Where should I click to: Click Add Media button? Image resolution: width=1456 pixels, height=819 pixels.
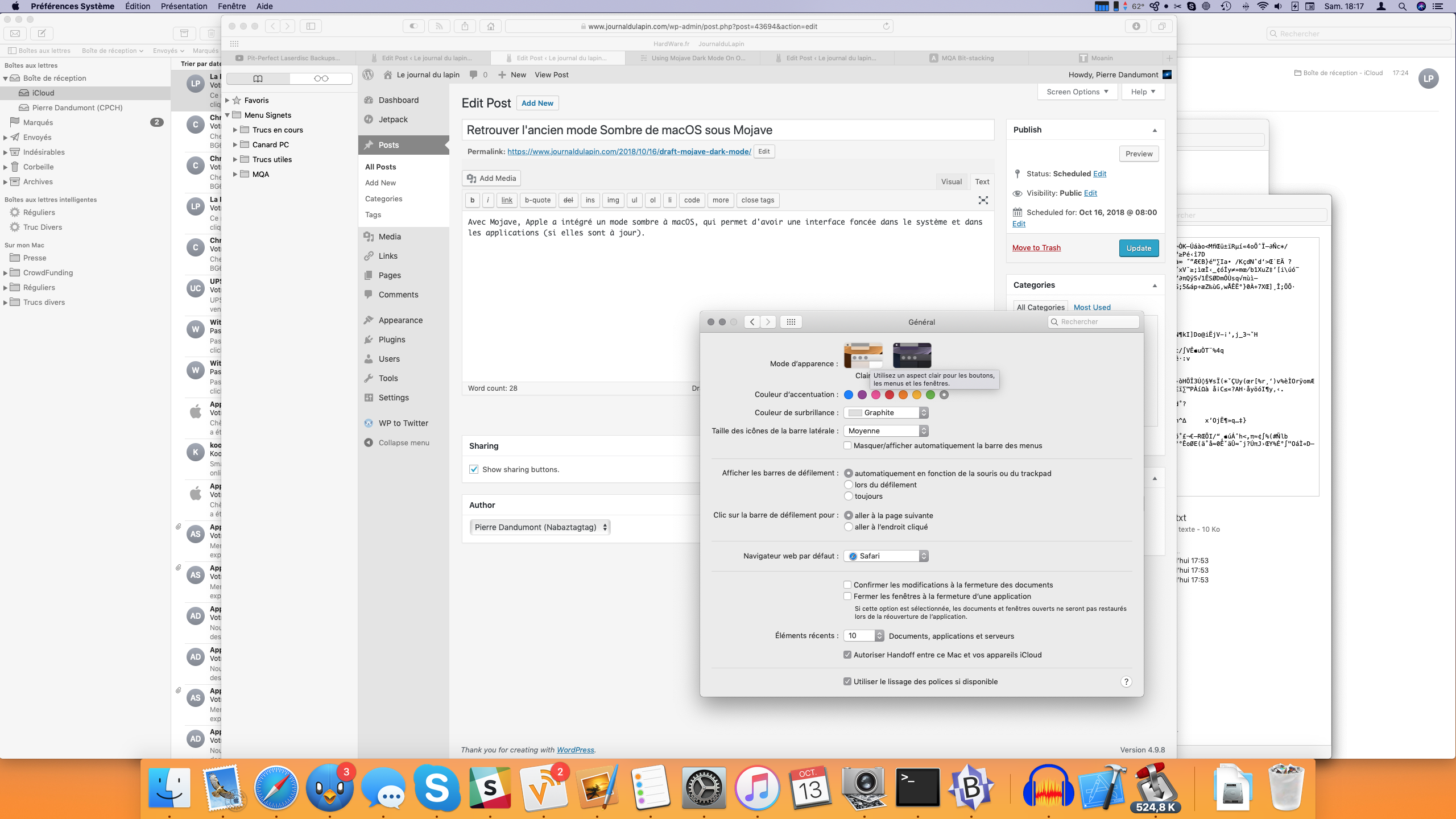[x=491, y=178]
